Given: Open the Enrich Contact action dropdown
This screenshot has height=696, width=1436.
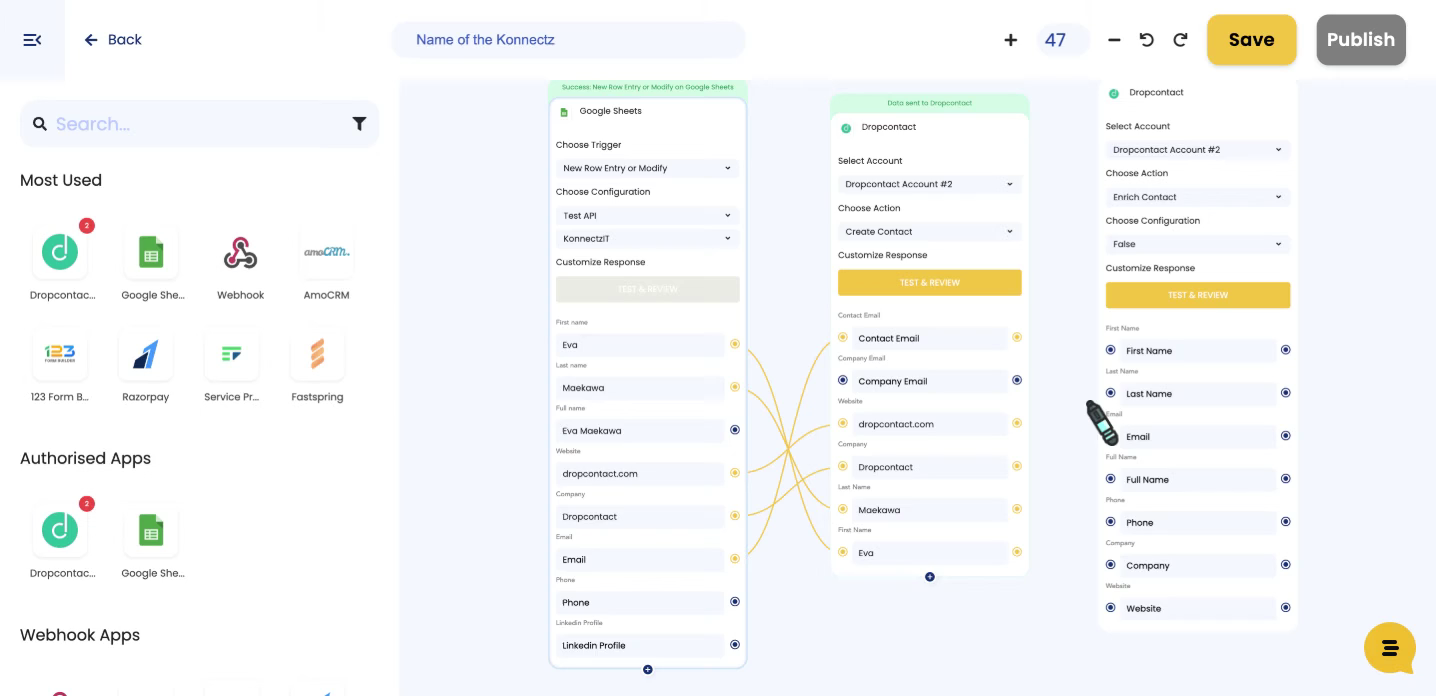Looking at the screenshot, I should coord(1197,197).
